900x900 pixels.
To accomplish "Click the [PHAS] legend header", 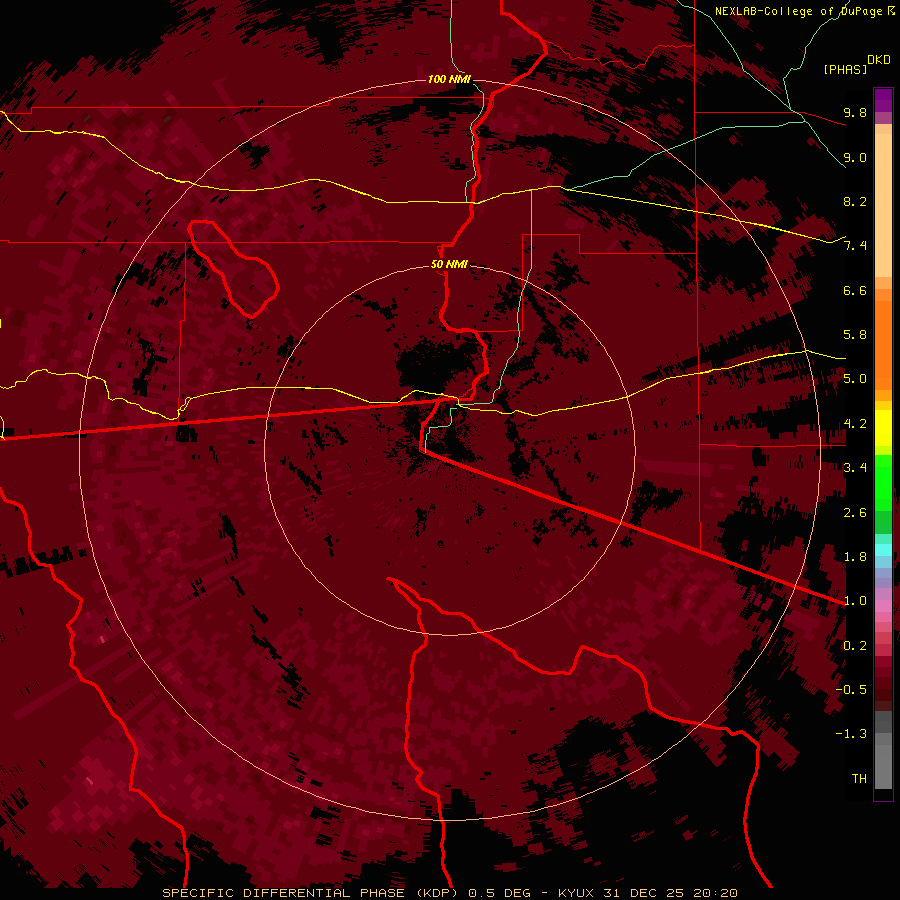I will tap(845, 69).
